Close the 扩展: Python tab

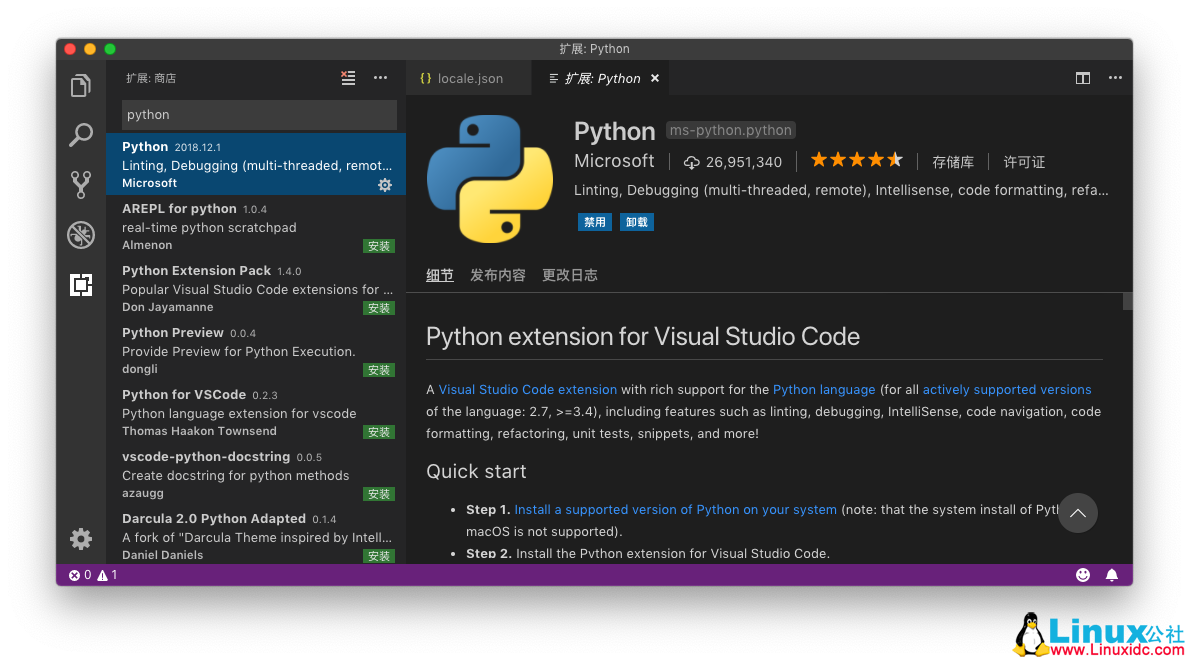[655, 78]
